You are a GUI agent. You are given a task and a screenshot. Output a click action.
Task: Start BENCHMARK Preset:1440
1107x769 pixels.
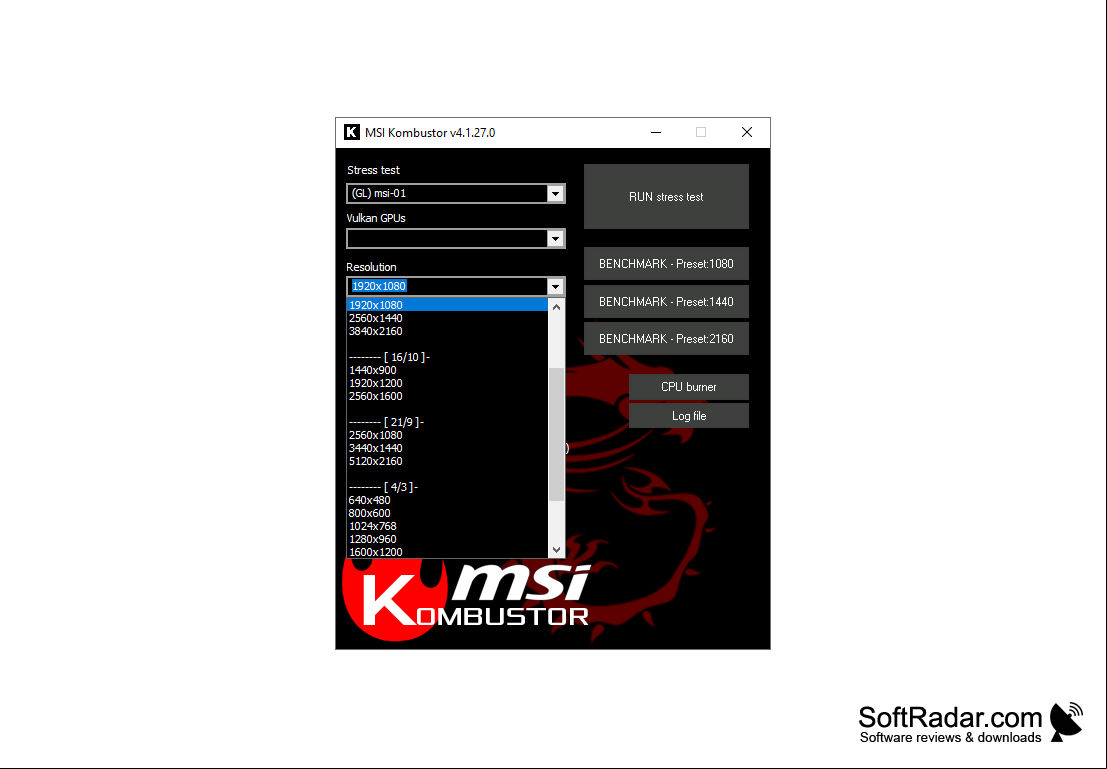[666, 302]
